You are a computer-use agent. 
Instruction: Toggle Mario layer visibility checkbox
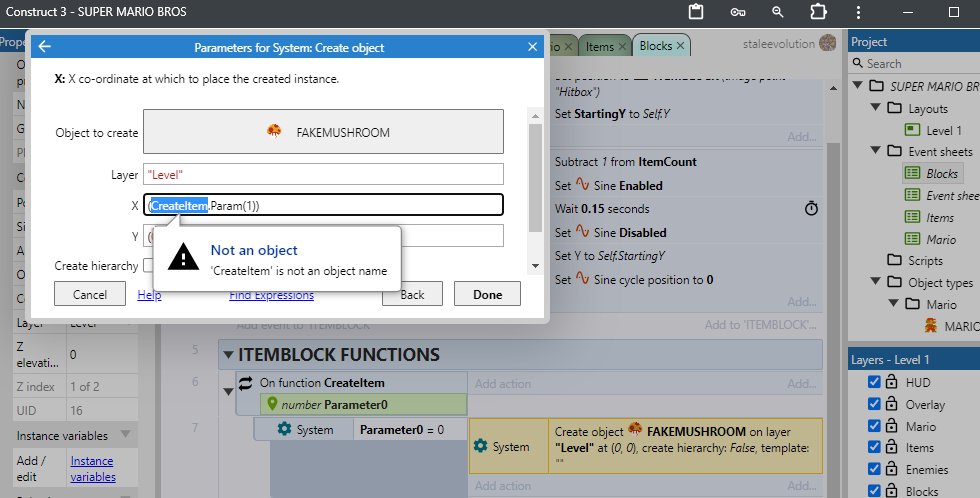coord(874,426)
